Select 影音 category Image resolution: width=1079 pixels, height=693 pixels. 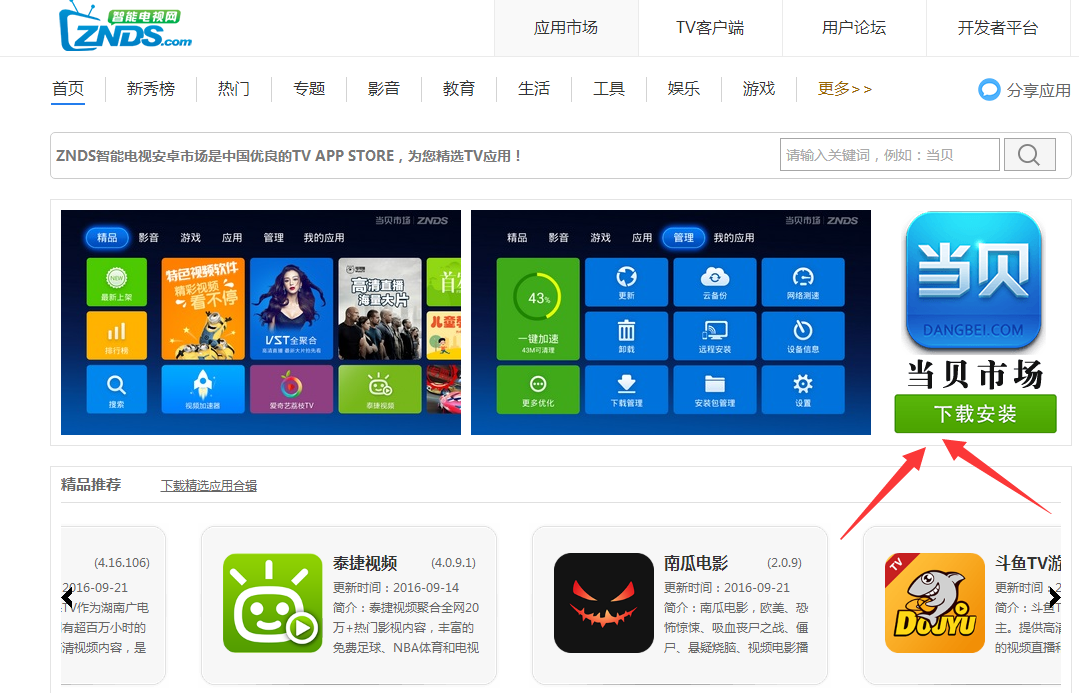click(x=384, y=89)
